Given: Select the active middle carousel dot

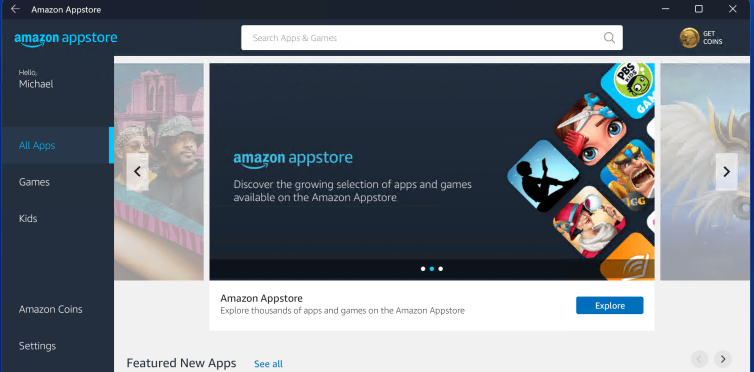Looking at the screenshot, I should 432,269.
